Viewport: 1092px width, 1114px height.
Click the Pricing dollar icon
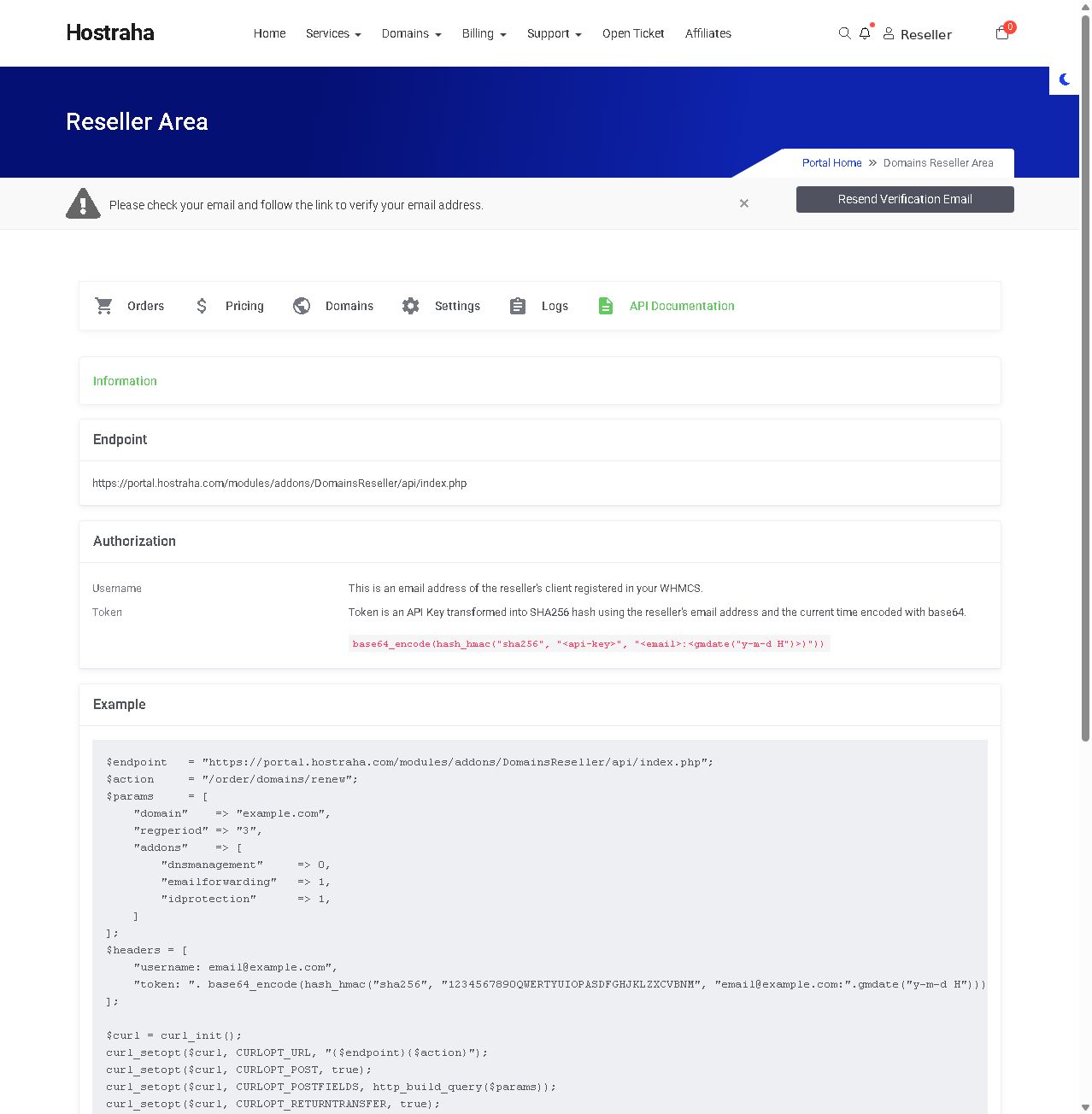point(202,306)
